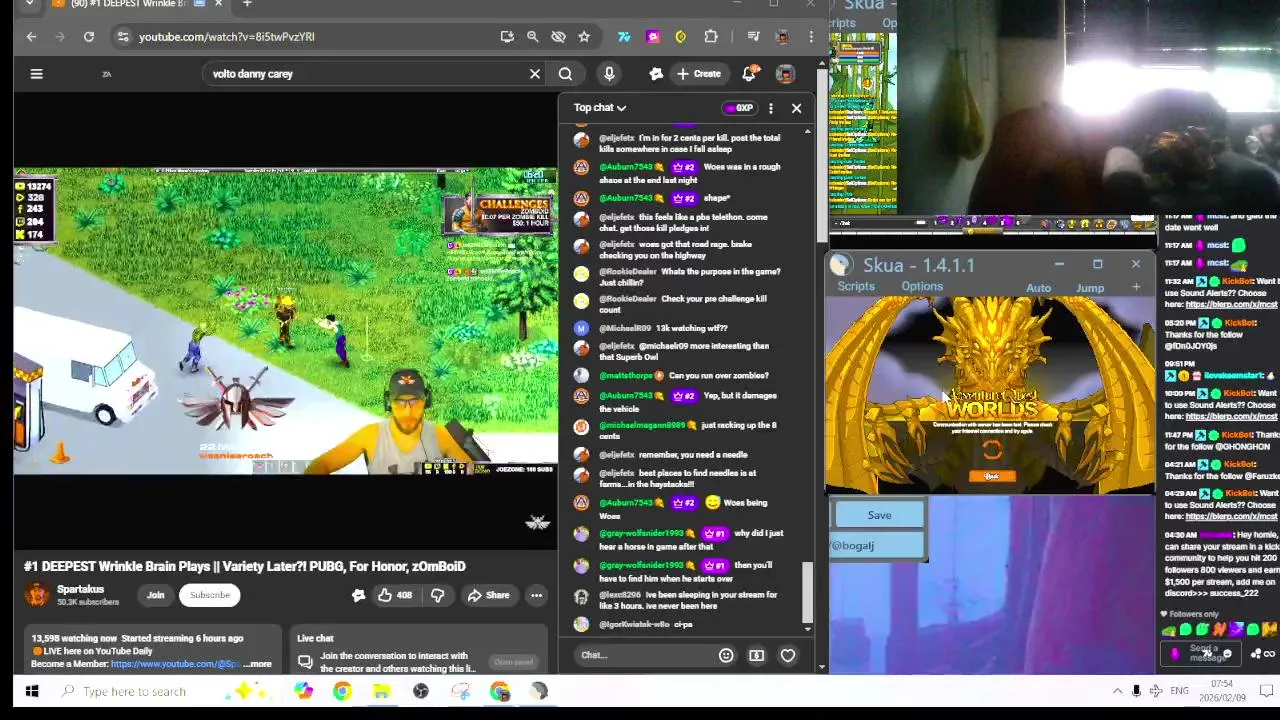Open the membership link in description
The height and width of the screenshot is (720, 1280).
pos(175,664)
